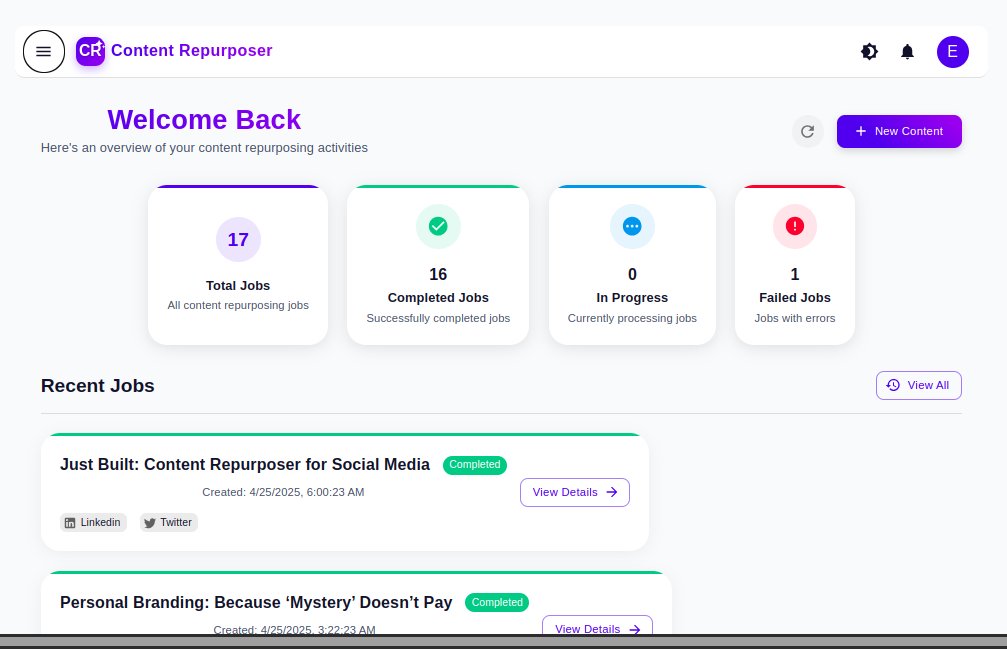Screen dimensions: 1007x649
Task: Click 'Jobs with errors' description
Action: (x=795, y=318)
